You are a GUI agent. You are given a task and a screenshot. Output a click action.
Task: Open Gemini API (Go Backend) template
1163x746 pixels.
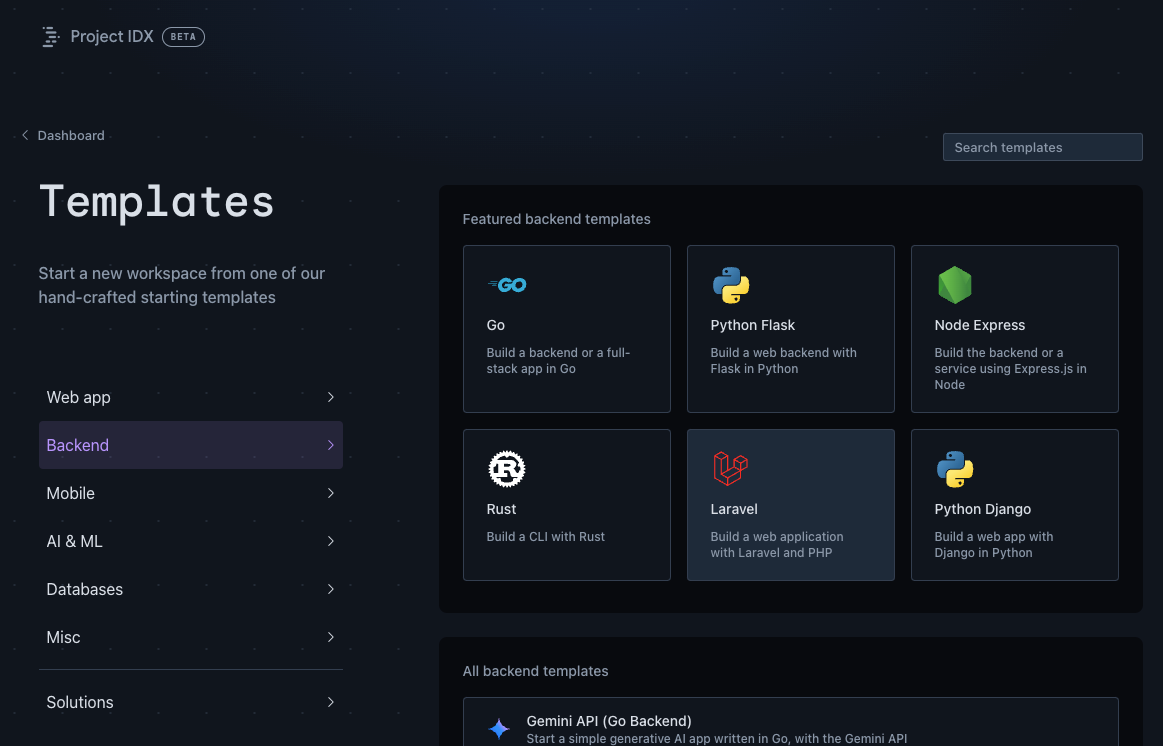(791, 722)
